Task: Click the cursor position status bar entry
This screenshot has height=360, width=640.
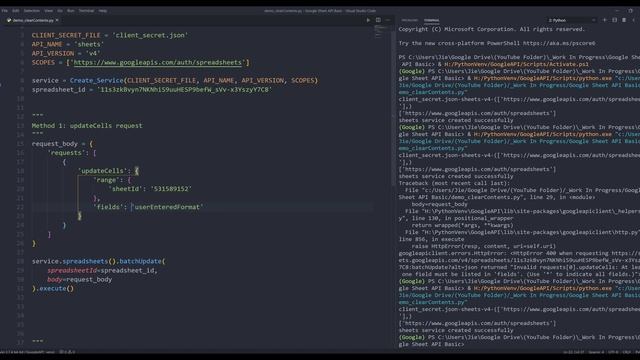Action: click(574, 352)
